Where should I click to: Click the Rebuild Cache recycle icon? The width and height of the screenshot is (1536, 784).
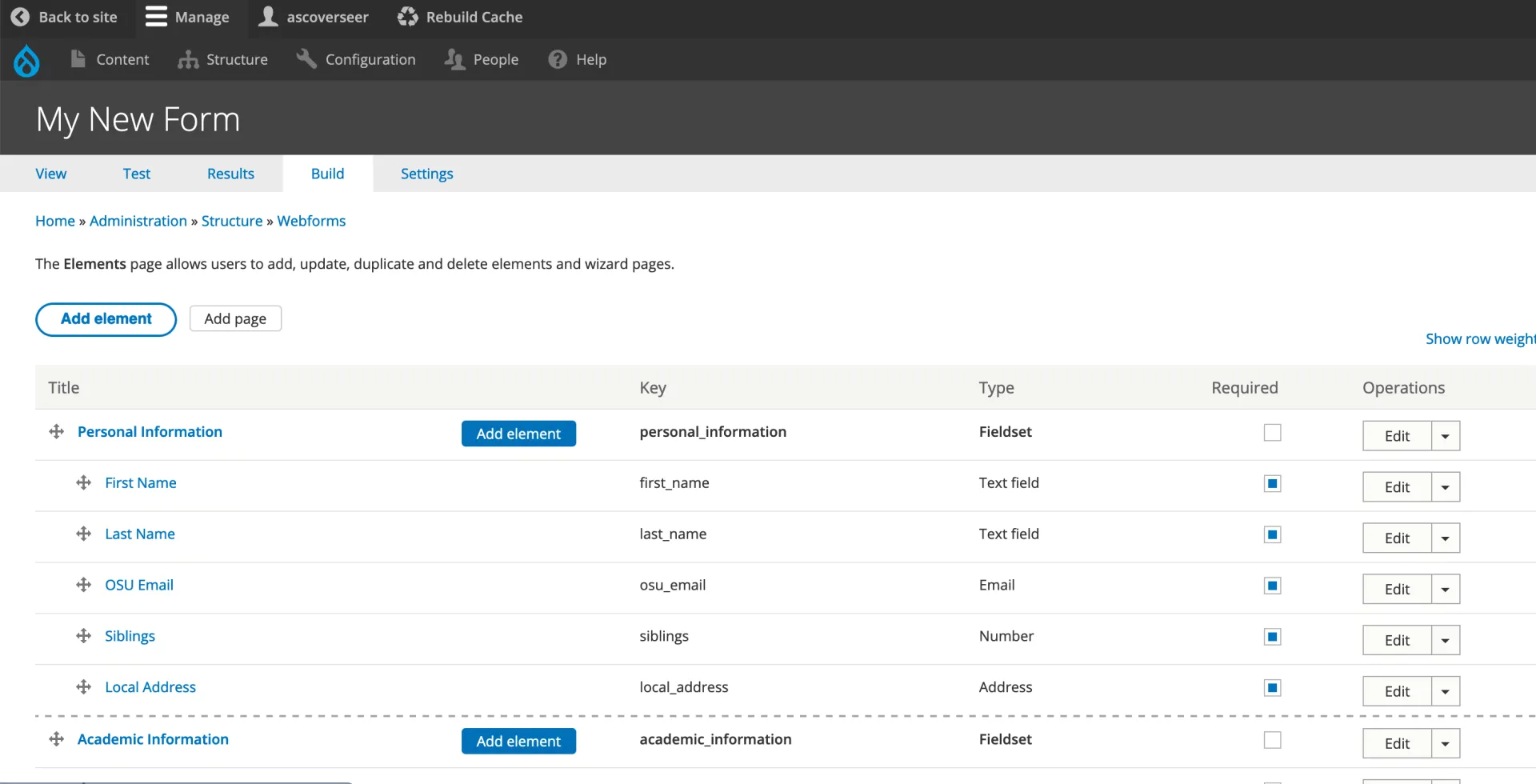pos(408,17)
